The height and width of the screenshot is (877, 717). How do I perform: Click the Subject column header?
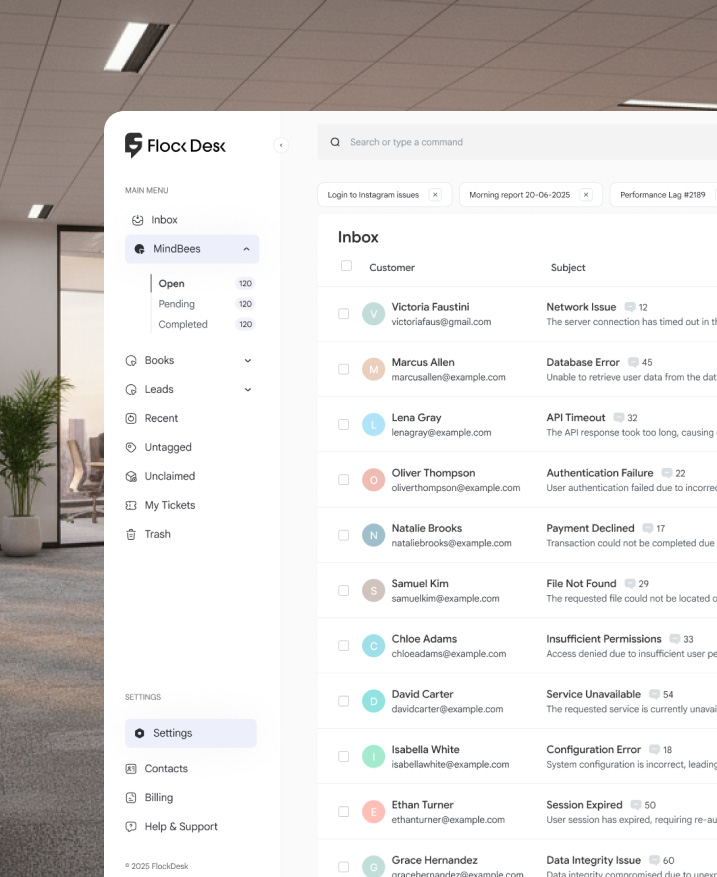[568, 268]
